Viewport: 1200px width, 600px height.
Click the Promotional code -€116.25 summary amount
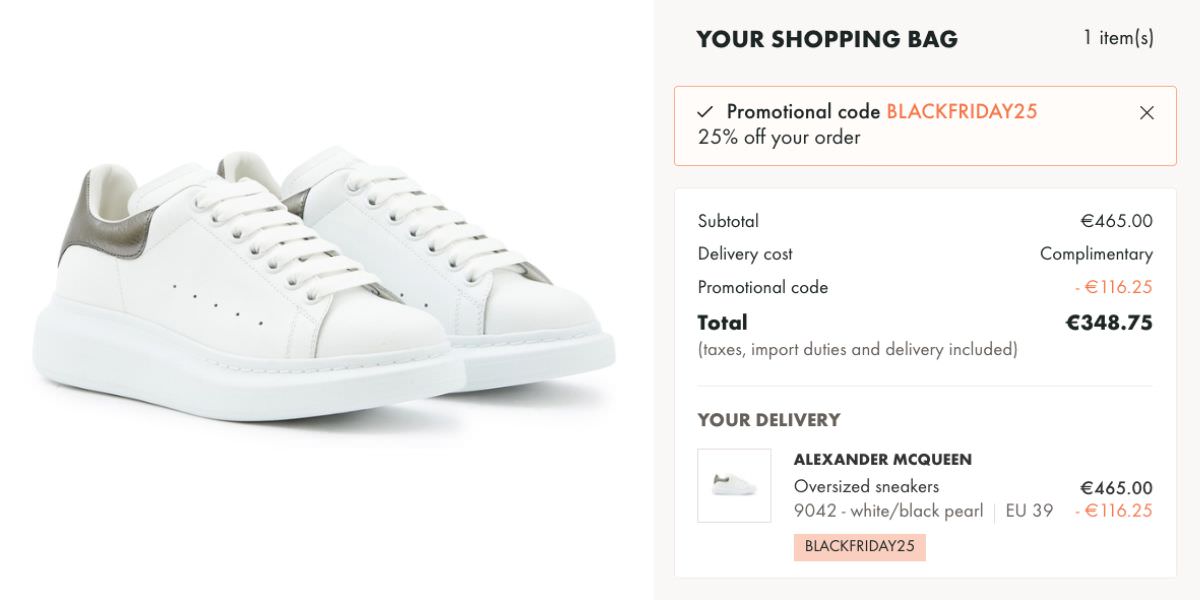(x=1114, y=287)
